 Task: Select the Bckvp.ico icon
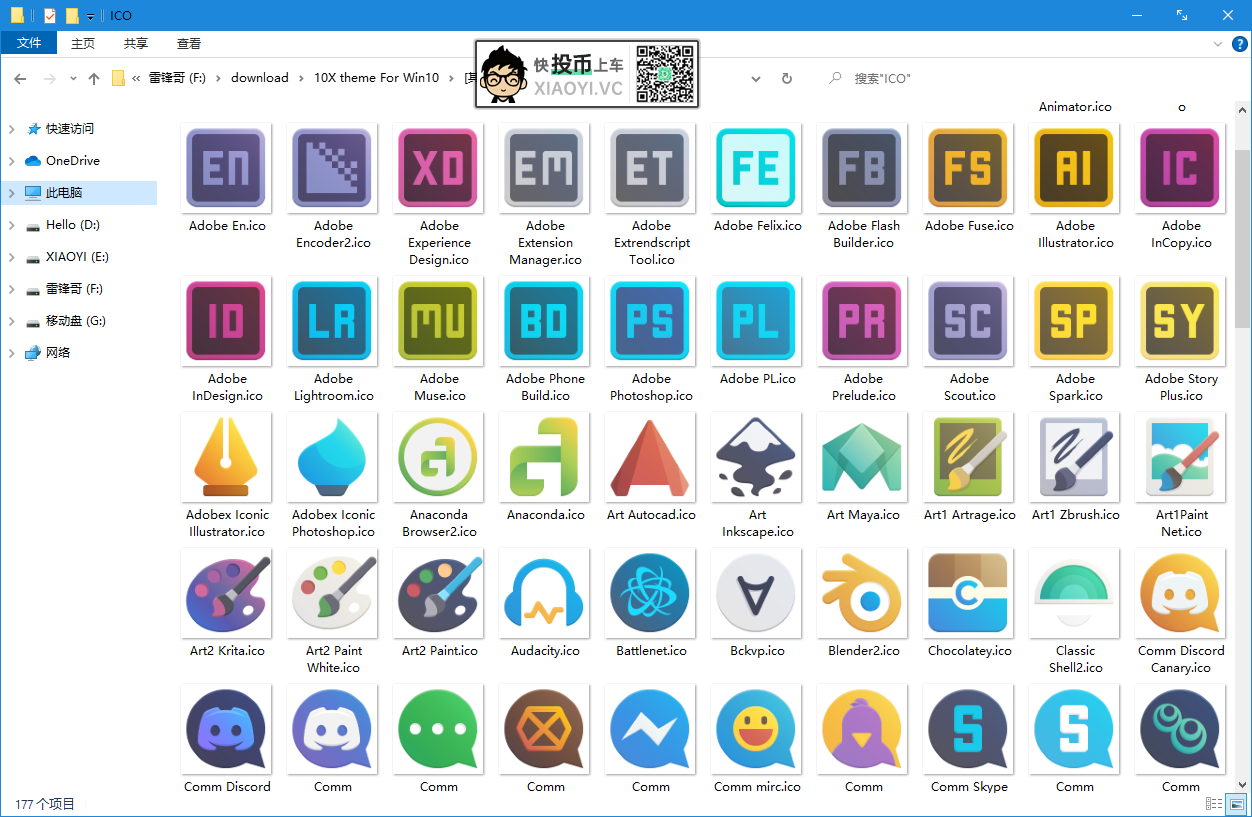click(757, 593)
